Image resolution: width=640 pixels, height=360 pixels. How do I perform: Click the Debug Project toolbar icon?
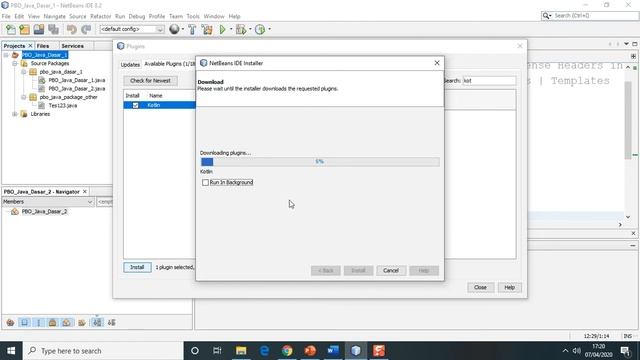[x=241, y=29]
